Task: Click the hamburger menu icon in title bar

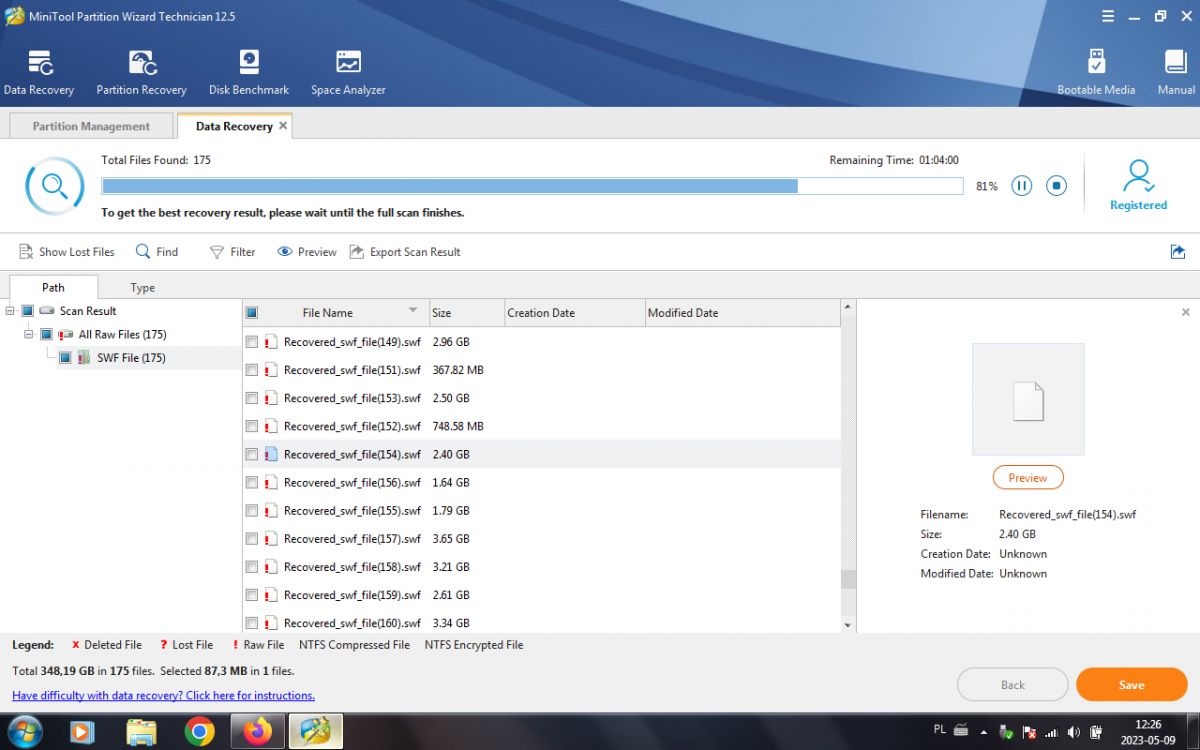Action: click(x=1108, y=16)
